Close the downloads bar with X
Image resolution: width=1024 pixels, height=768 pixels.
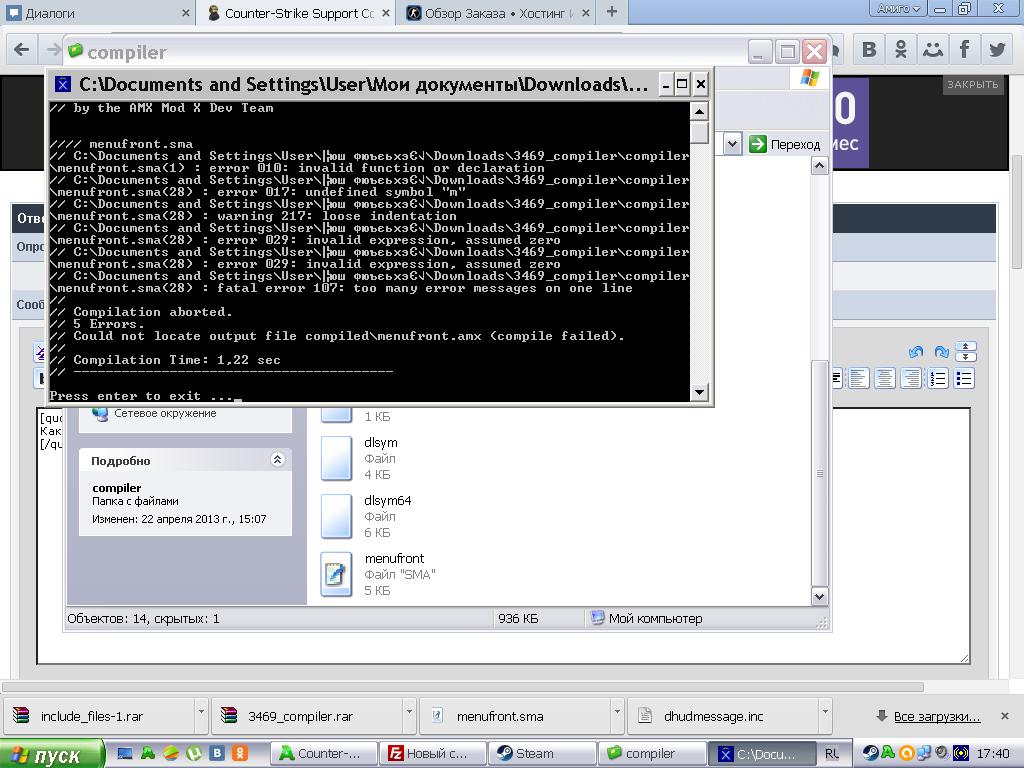click(x=1004, y=716)
